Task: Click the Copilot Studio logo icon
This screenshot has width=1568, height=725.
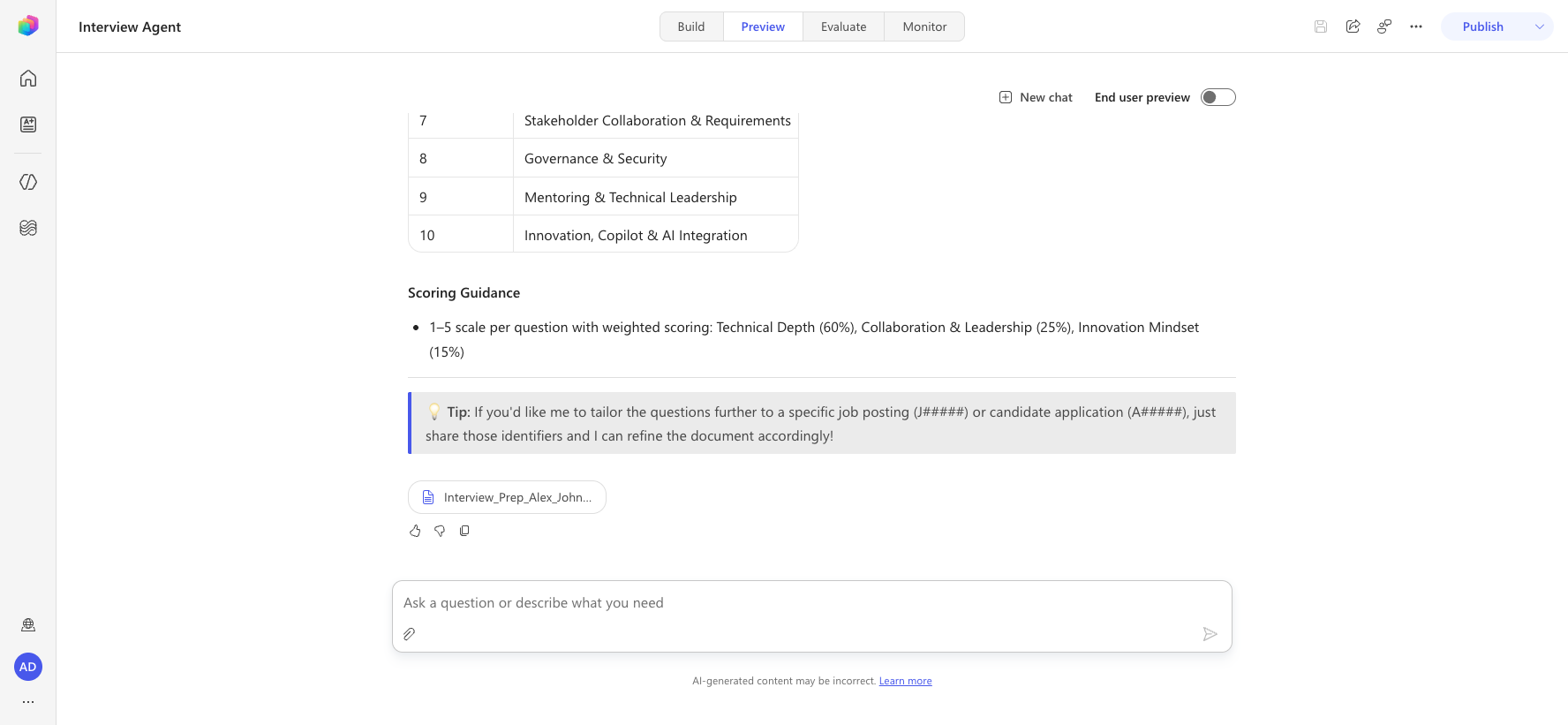Action: 28,26
